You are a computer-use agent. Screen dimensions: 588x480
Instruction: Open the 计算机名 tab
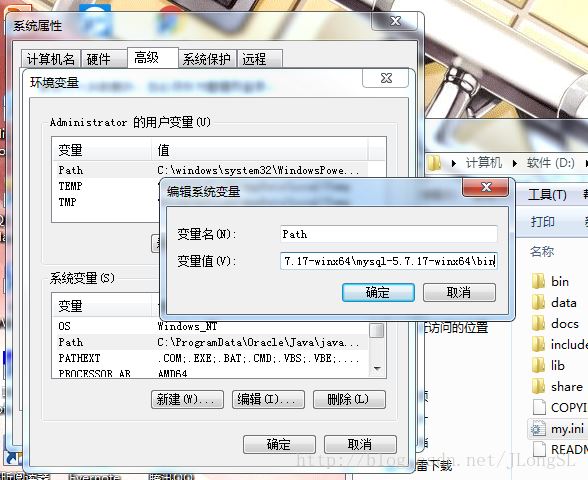click(51, 59)
